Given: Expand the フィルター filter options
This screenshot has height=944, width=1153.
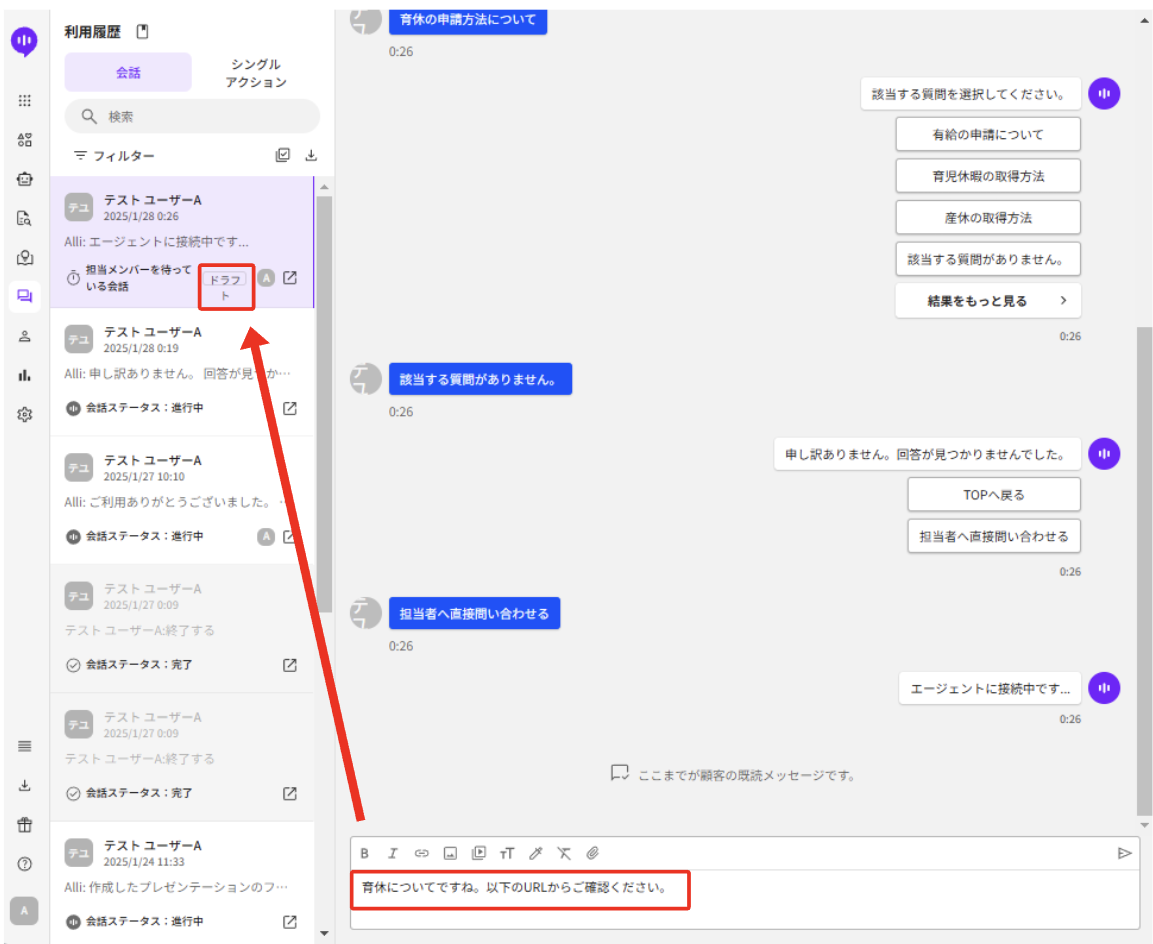Looking at the screenshot, I should pos(114,156).
